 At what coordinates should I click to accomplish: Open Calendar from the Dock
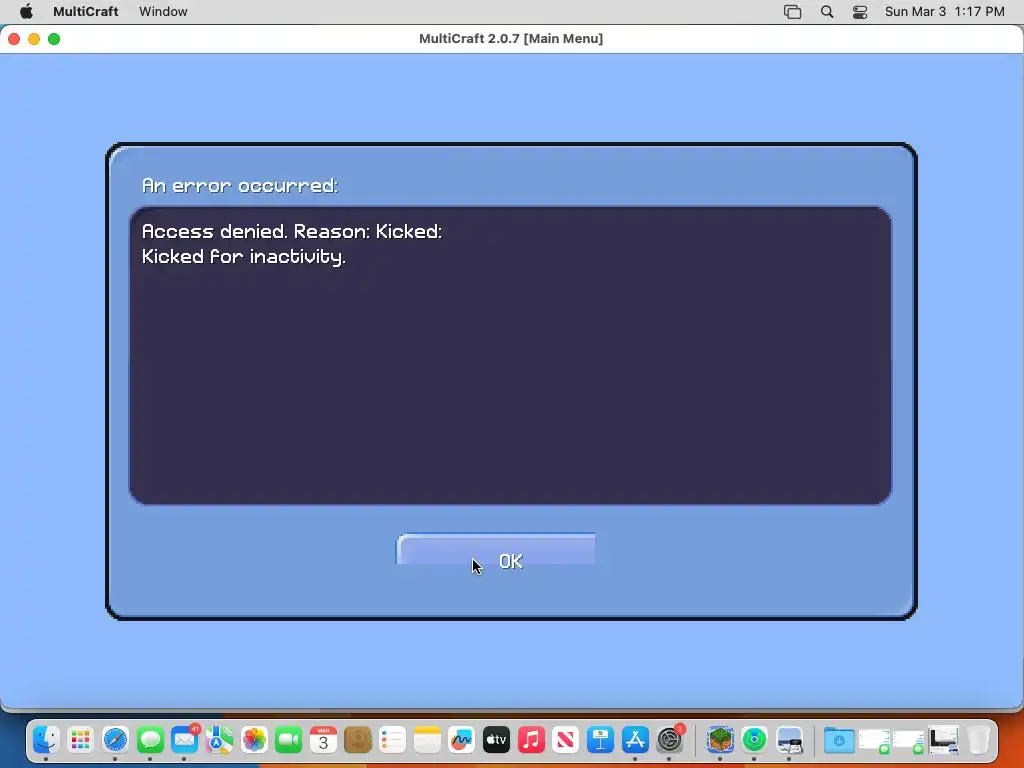[x=323, y=740]
